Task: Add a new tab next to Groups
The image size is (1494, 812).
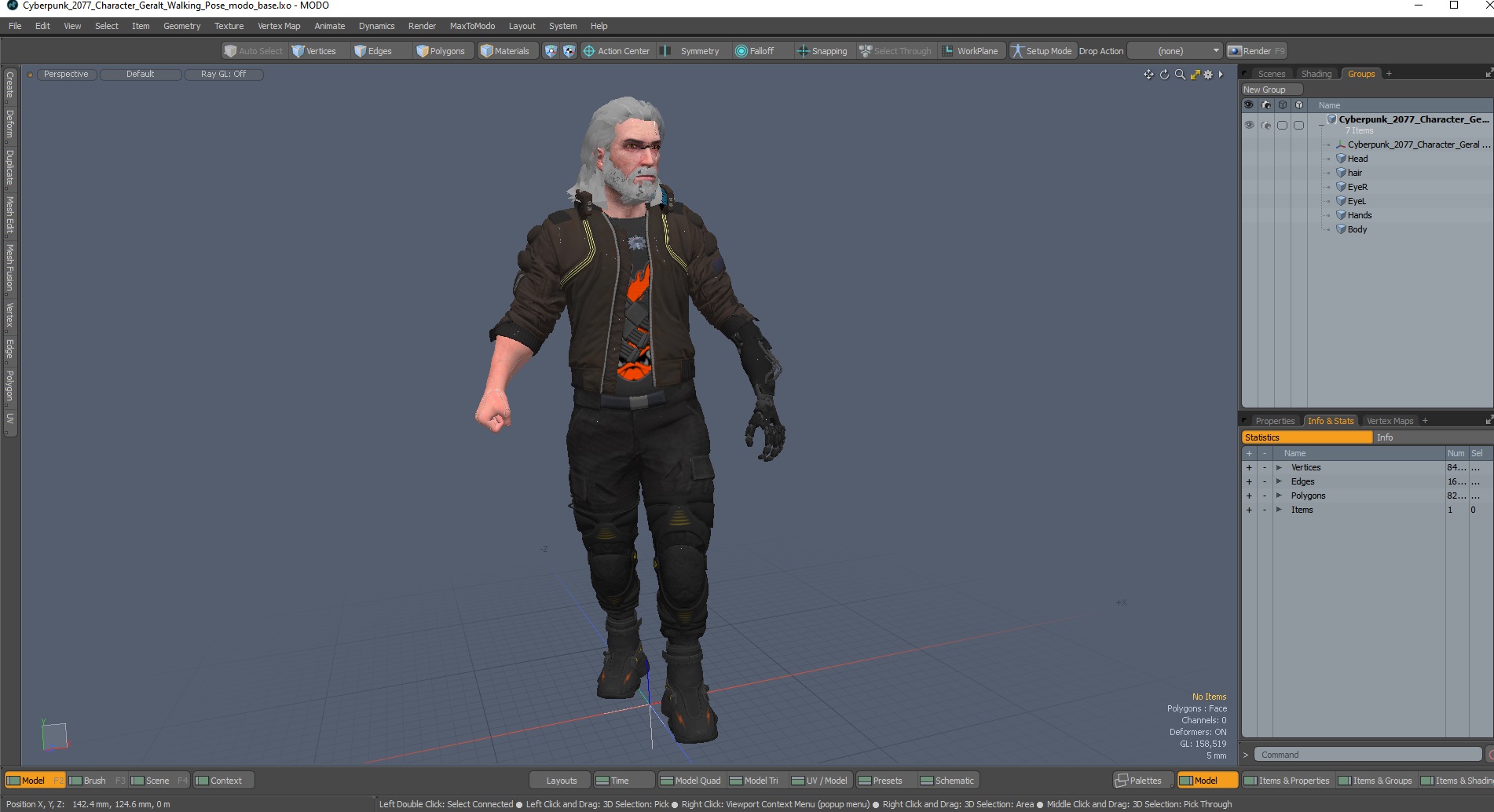Action: click(1389, 74)
